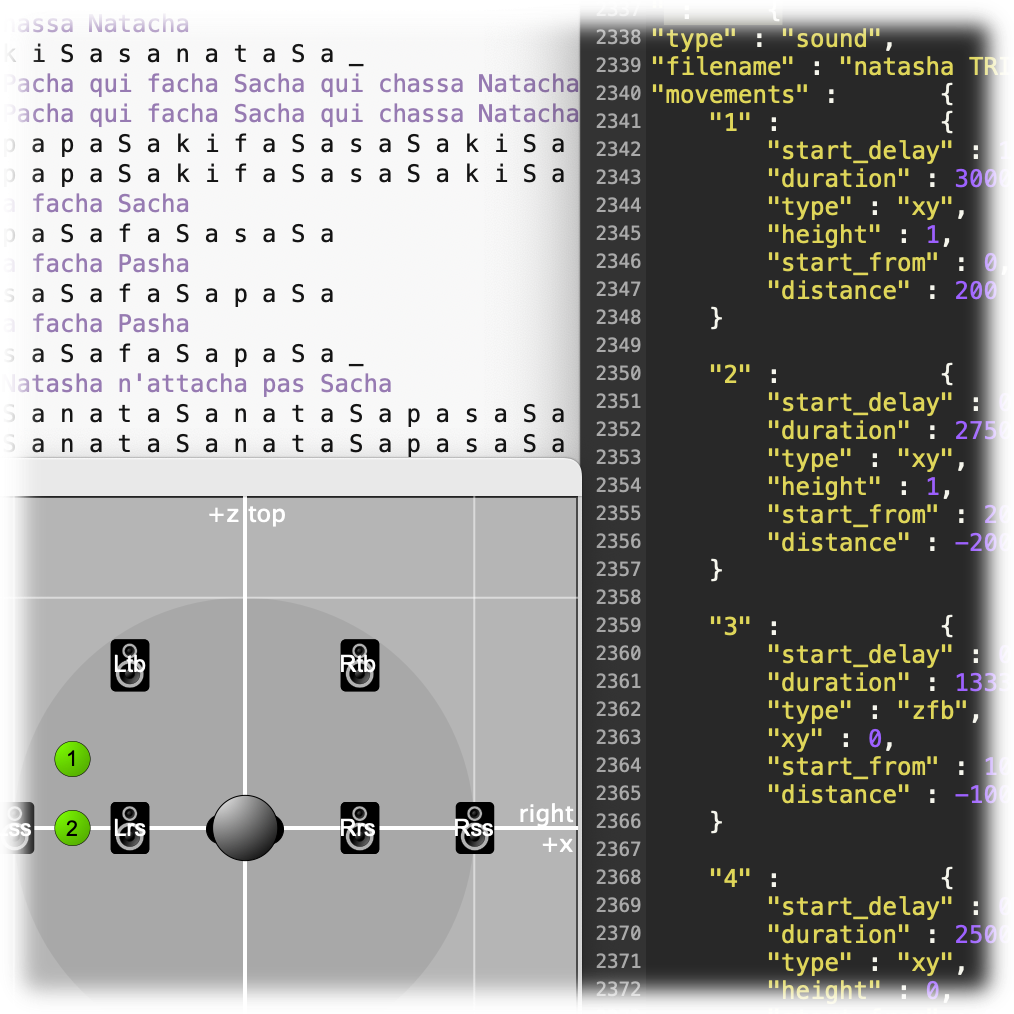
Task: Click the Rrs rear surround speaker icon
Action: click(x=360, y=827)
